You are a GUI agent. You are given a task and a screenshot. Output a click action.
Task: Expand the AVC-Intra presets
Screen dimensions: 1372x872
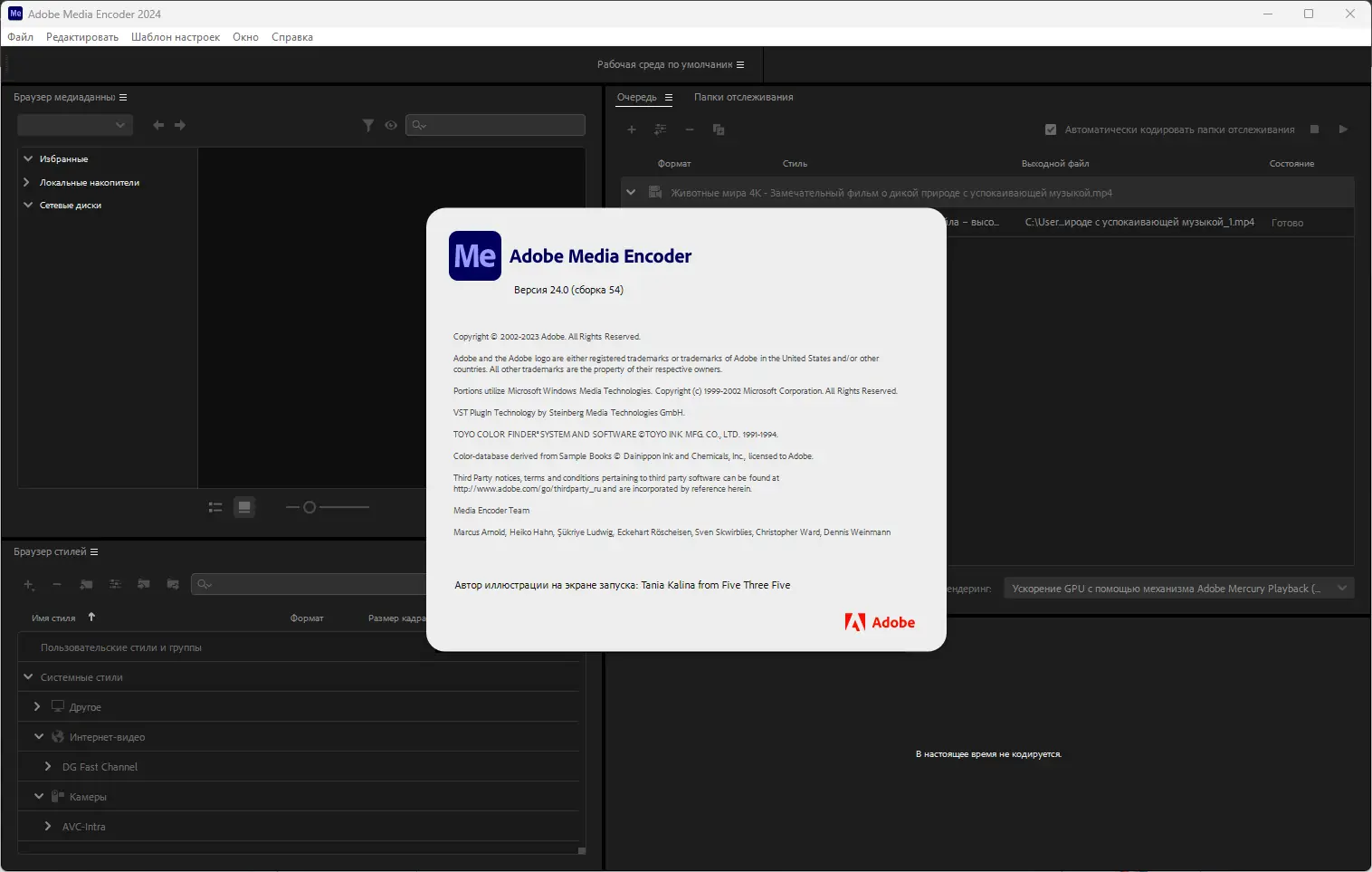pyautogui.click(x=48, y=826)
